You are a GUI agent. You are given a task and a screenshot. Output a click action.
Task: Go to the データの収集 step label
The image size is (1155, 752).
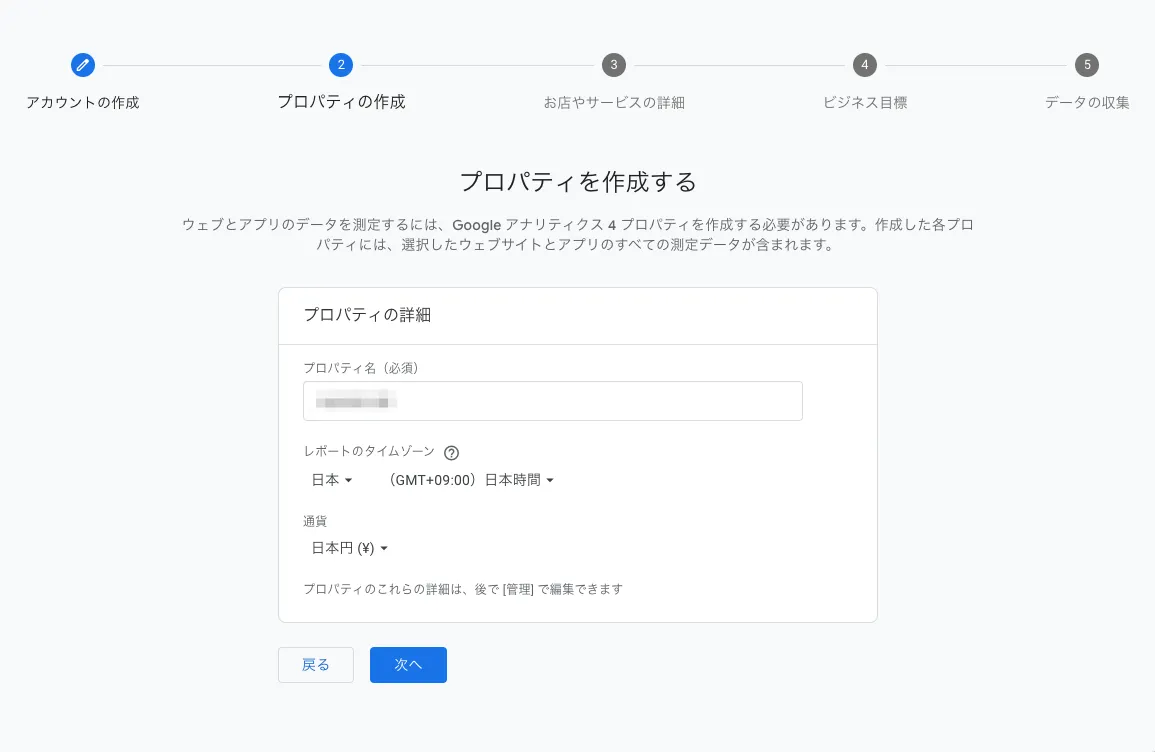[x=1087, y=102]
